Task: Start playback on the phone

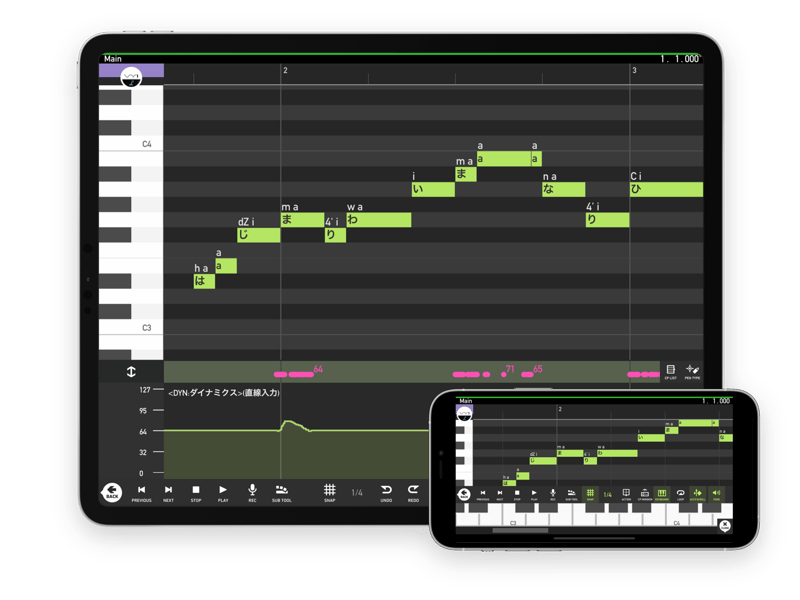Action: click(x=534, y=494)
